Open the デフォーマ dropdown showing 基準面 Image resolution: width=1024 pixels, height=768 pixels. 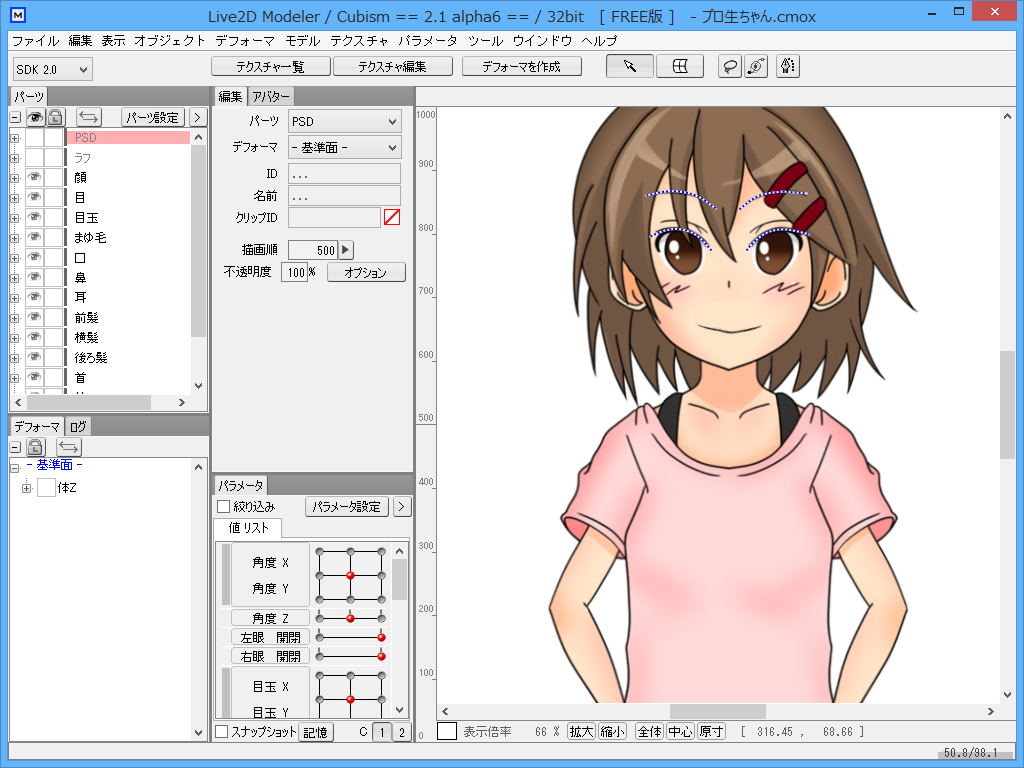point(344,147)
